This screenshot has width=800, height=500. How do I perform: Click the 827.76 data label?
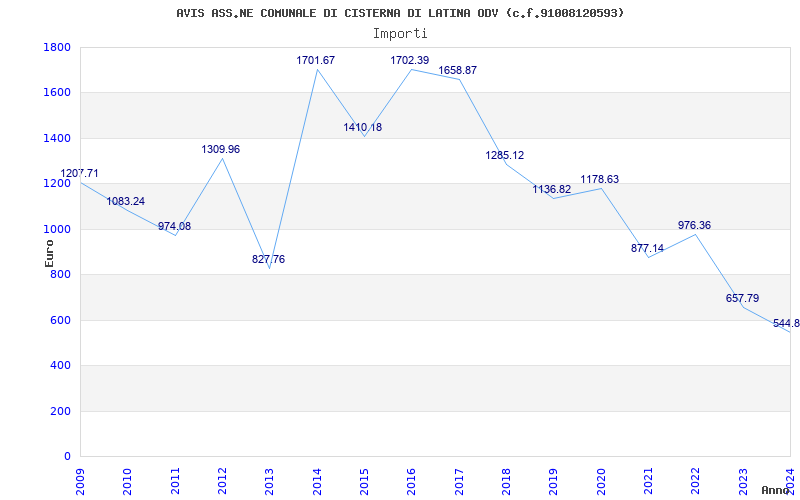(268, 260)
